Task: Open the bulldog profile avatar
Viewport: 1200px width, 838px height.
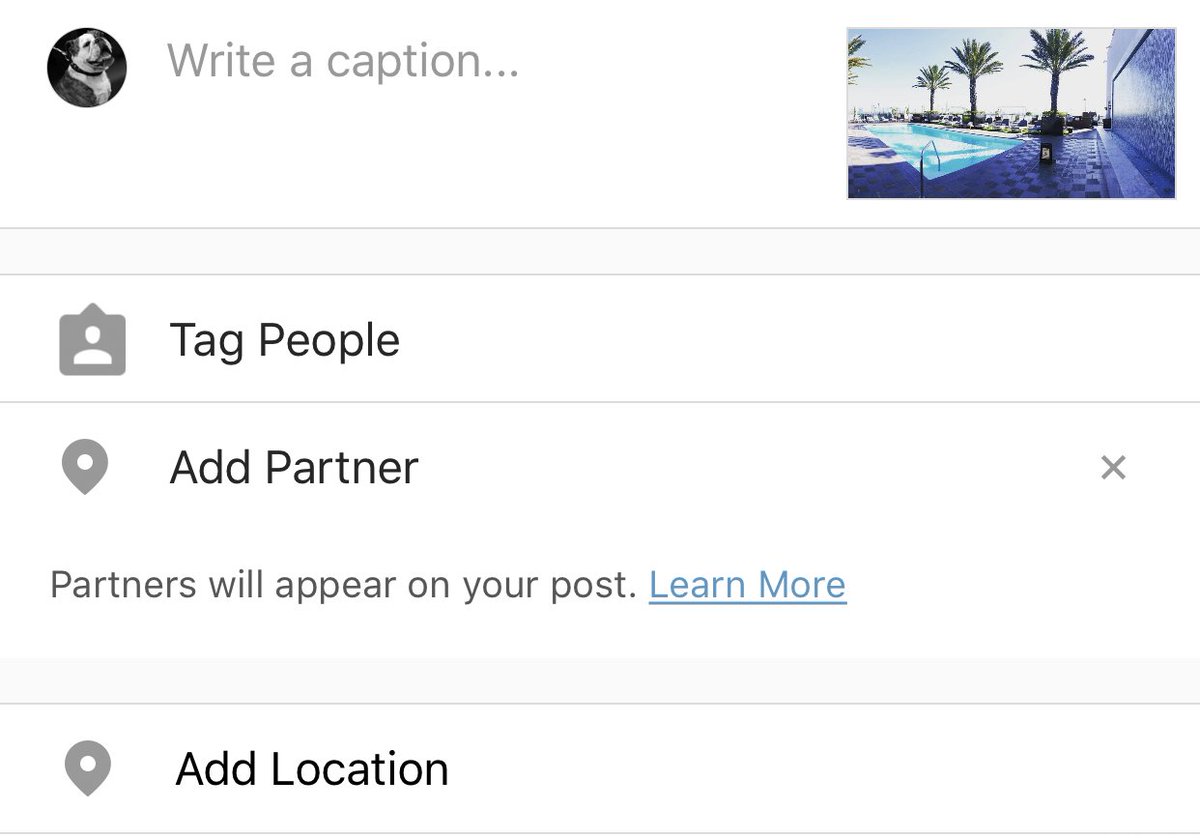Action: coord(87,67)
